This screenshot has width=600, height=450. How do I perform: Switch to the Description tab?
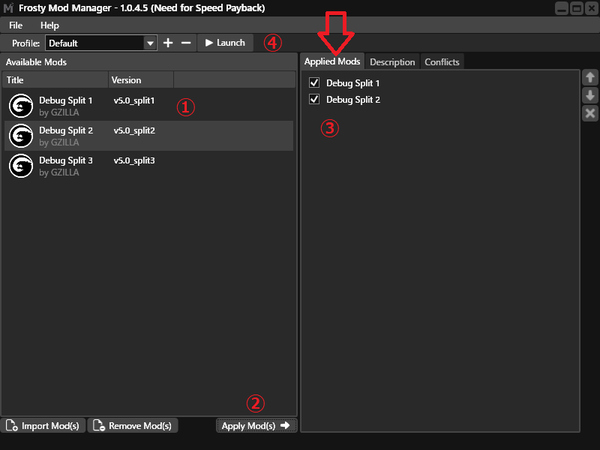coord(392,62)
